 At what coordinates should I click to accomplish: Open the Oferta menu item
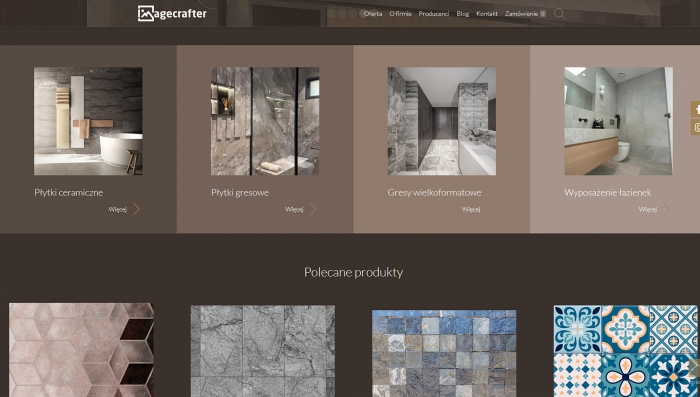click(x=373, y=14)
